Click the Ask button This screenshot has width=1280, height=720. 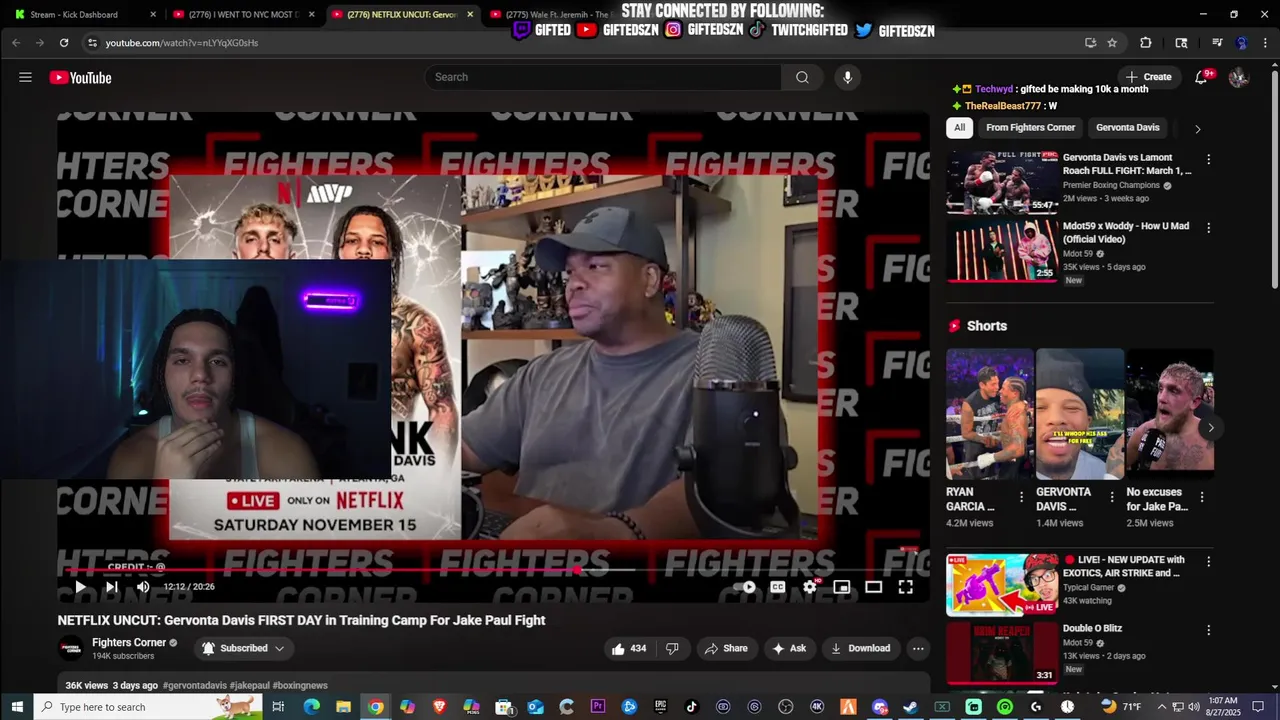(x=789, y=648)
